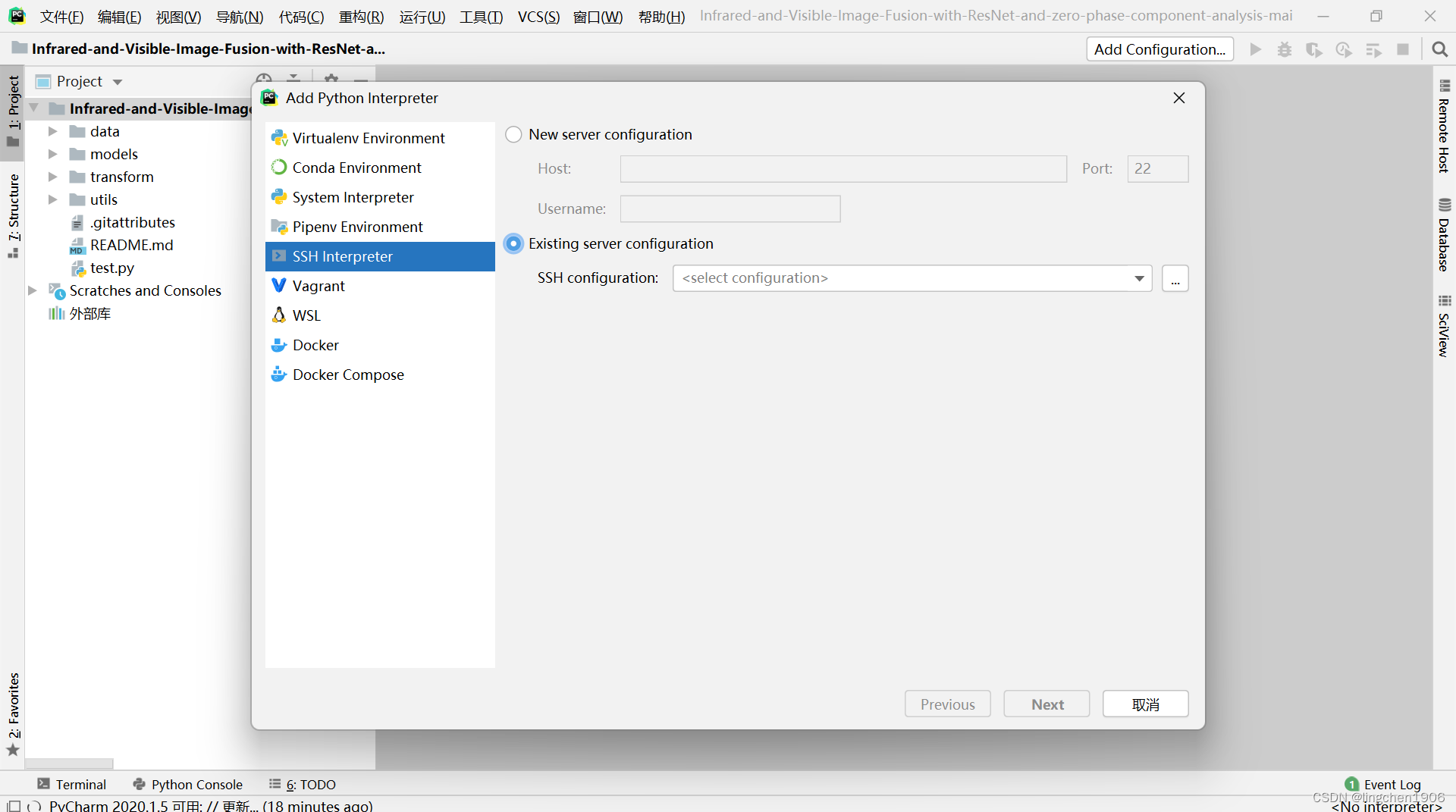Open Search Everywhere magnifier icon
This screenshot has width=1456, height=812.
coord(1439,49)
